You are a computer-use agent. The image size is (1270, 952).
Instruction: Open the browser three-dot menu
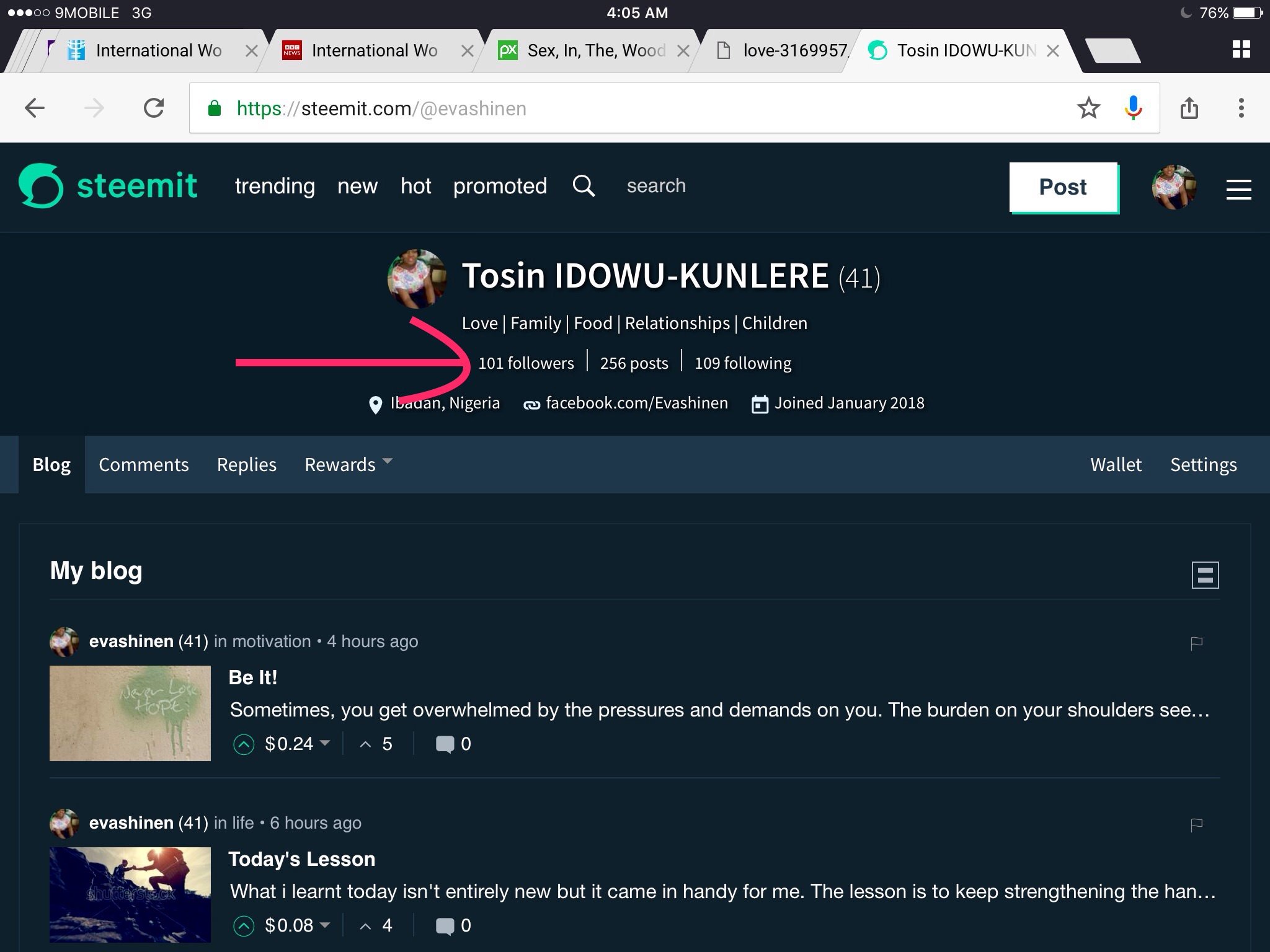coord(1241,108)
